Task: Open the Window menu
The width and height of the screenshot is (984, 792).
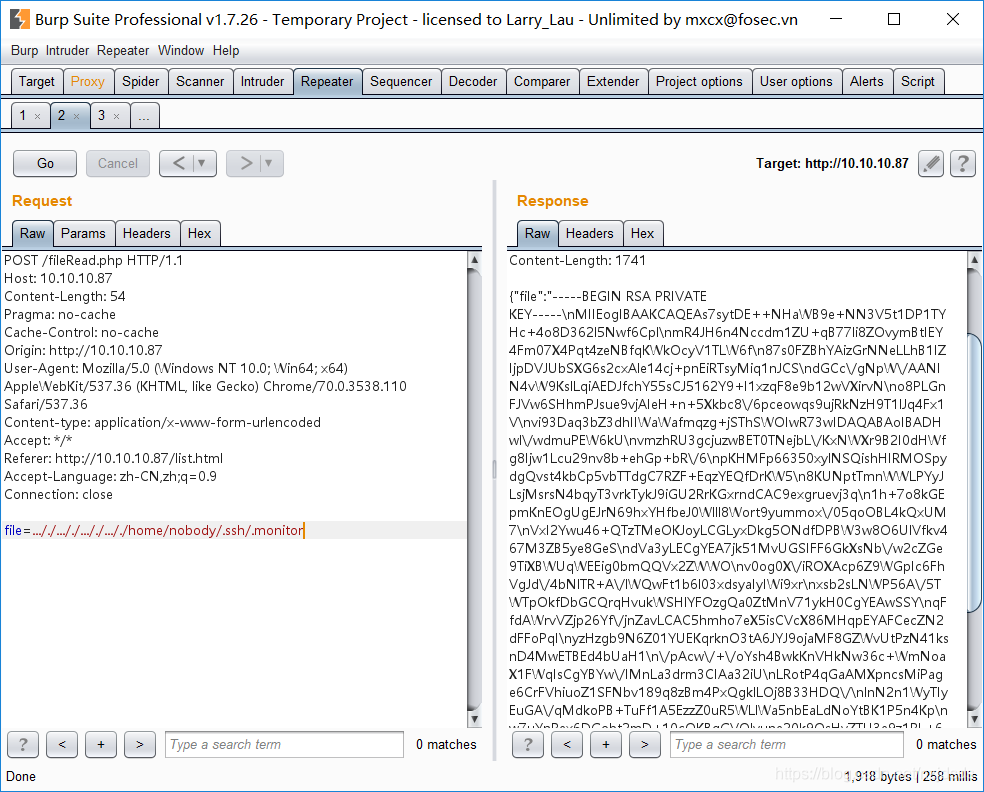Action: (181, 51)
